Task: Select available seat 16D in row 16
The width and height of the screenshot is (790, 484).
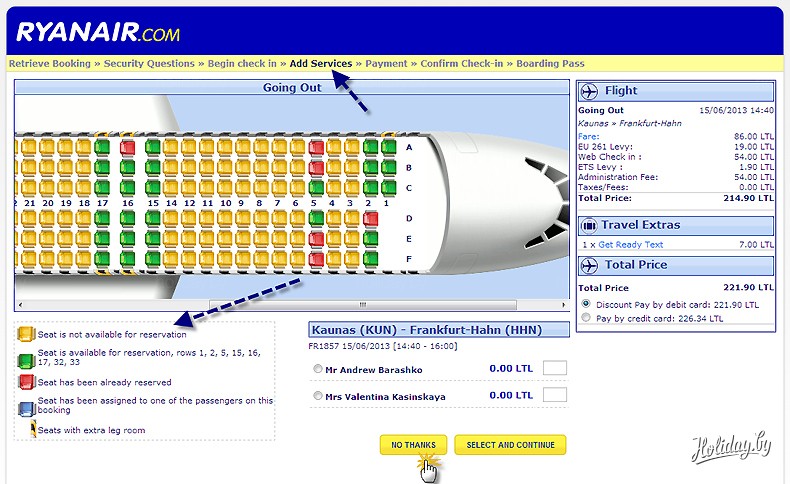Action: click(x=127, y=218)
